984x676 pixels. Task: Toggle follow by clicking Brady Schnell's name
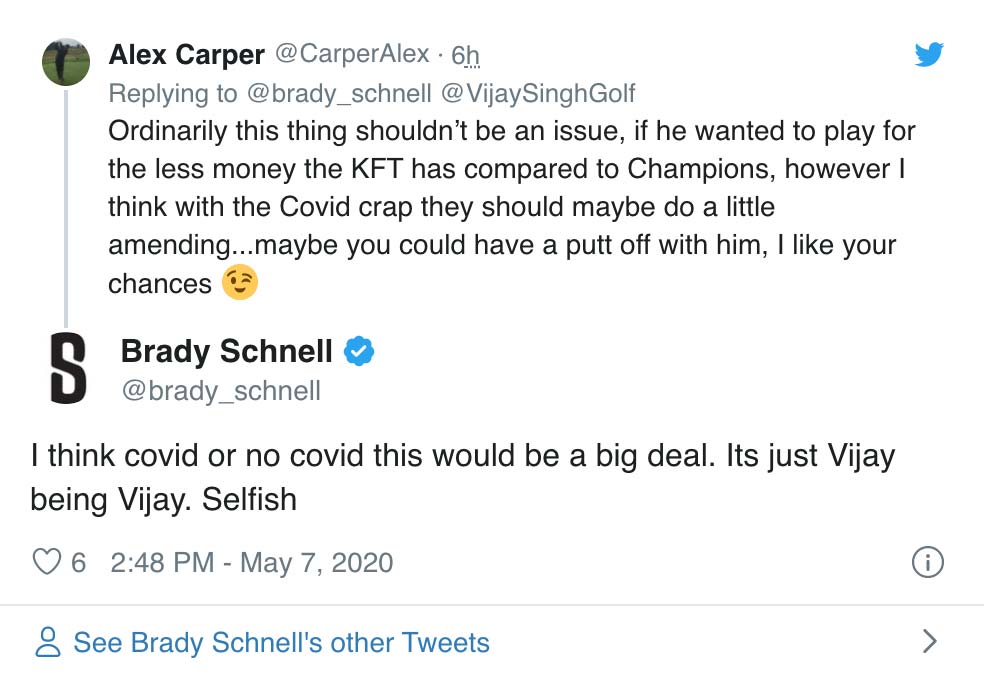[x=227, y=351]
